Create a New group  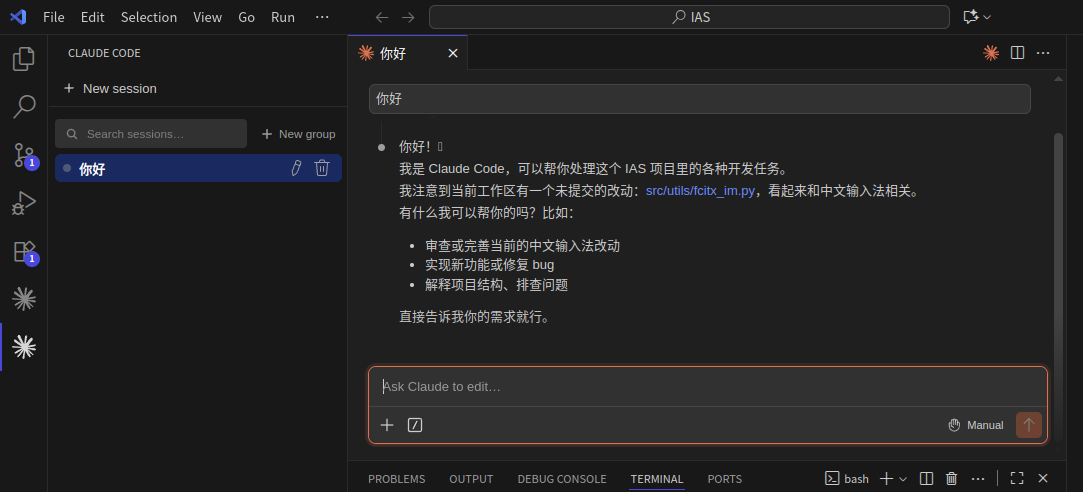pos(298,134)
